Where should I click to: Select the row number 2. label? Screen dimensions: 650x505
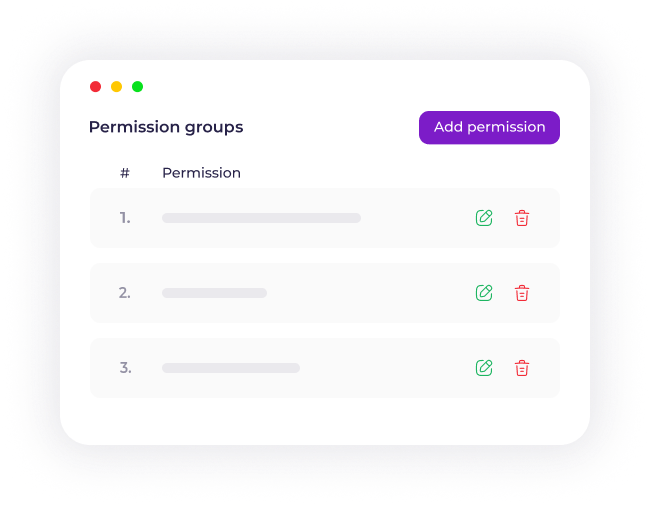point(125,293)
